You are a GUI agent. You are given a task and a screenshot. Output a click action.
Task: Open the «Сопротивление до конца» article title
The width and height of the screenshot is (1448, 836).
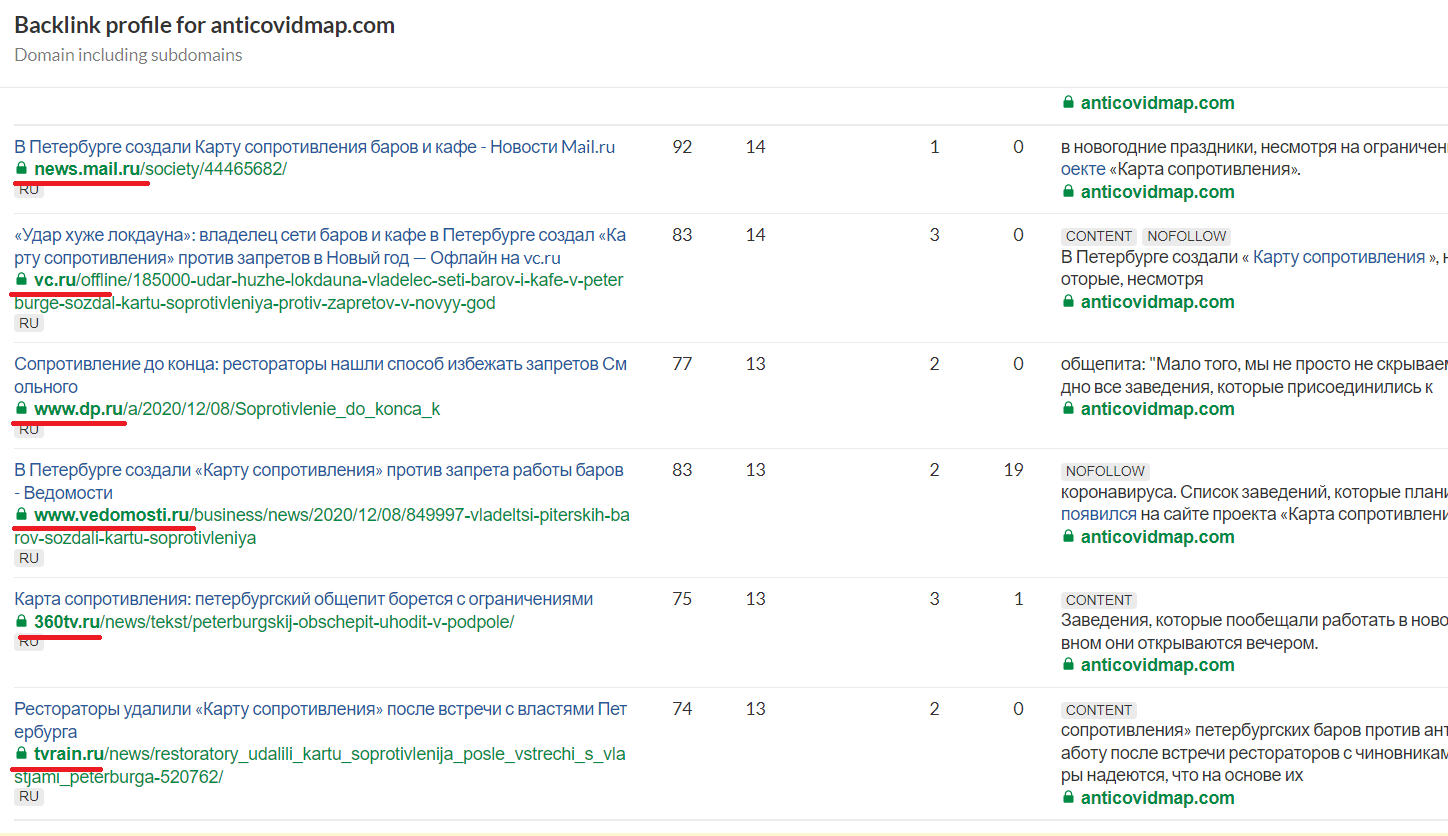(321, 375)
